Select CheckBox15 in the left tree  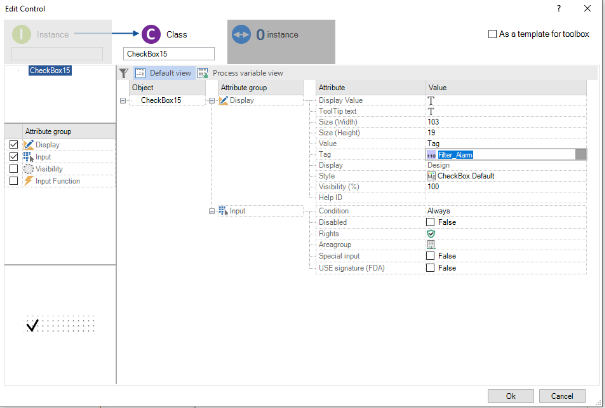point(50,70)
